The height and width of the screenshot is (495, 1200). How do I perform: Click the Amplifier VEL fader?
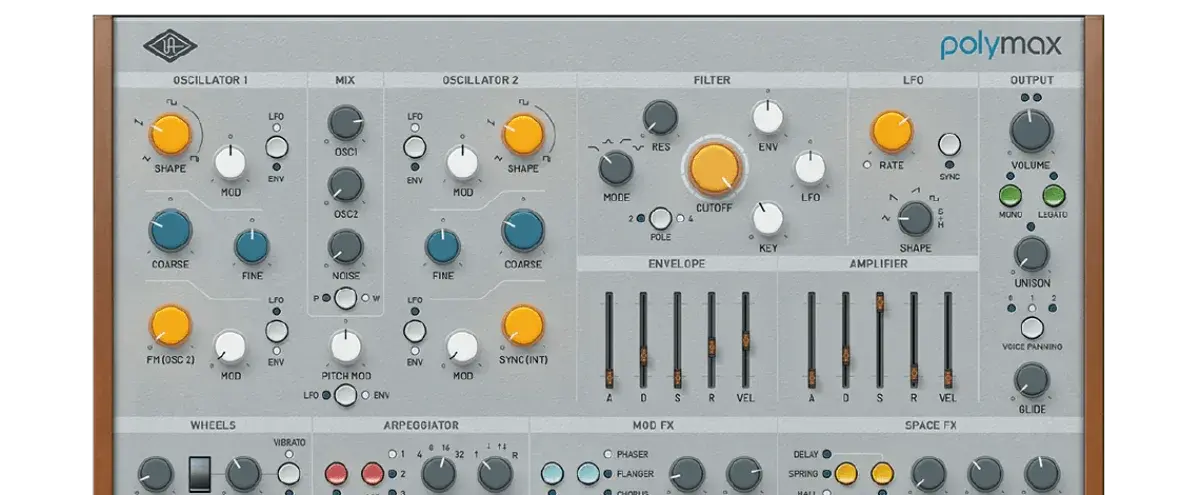(x=948, y=376)
